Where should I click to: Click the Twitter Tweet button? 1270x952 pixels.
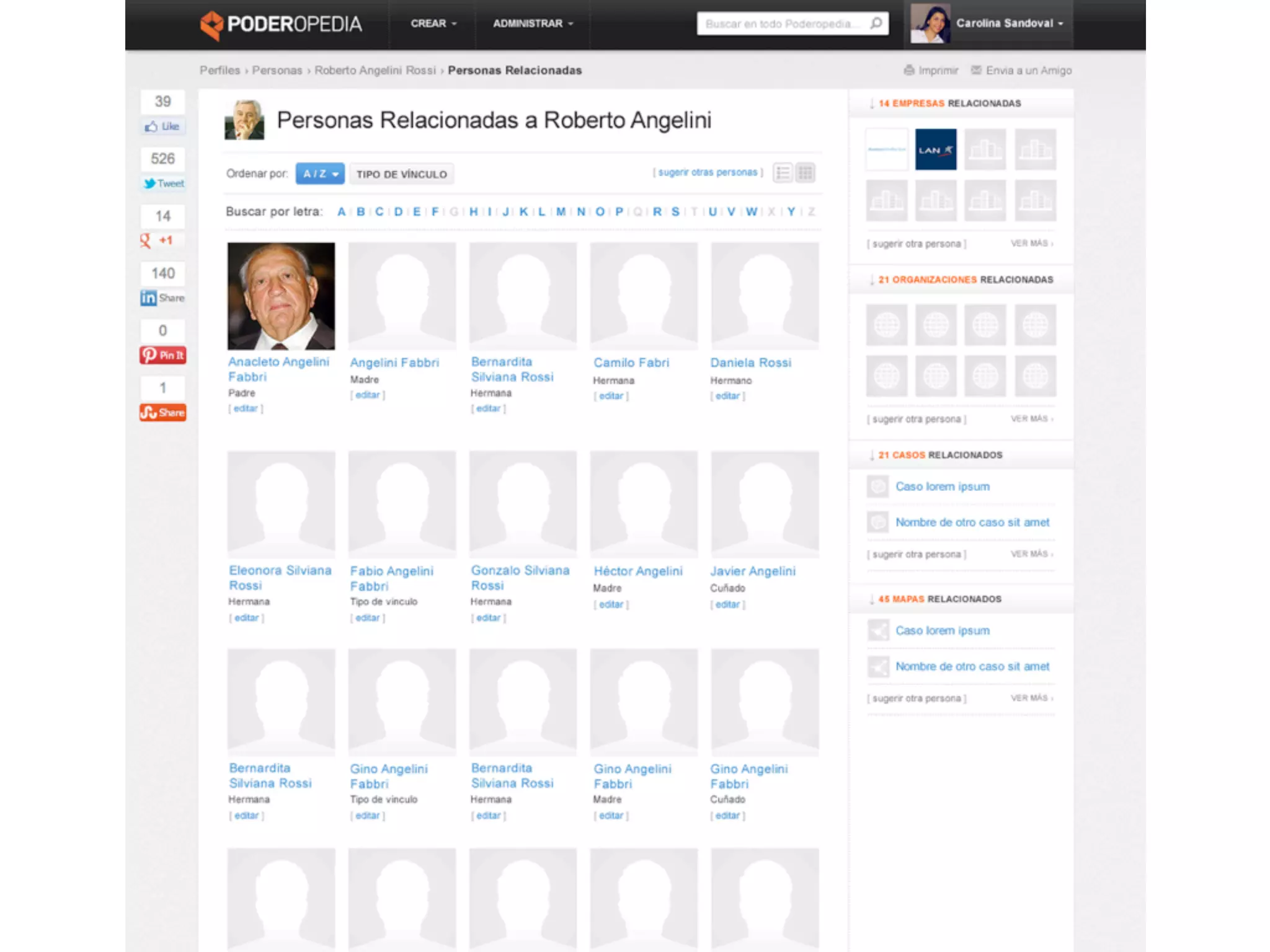click(164, 183)
